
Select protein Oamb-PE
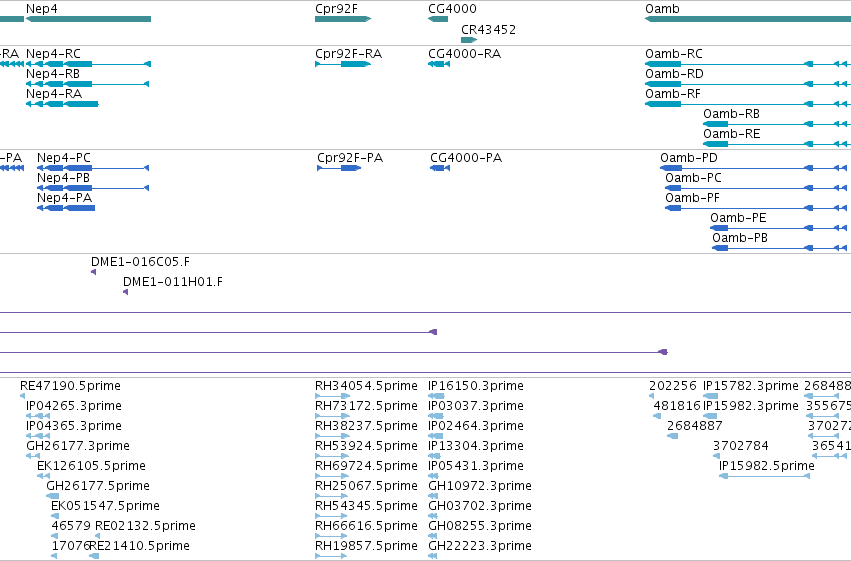click(780, 228)
